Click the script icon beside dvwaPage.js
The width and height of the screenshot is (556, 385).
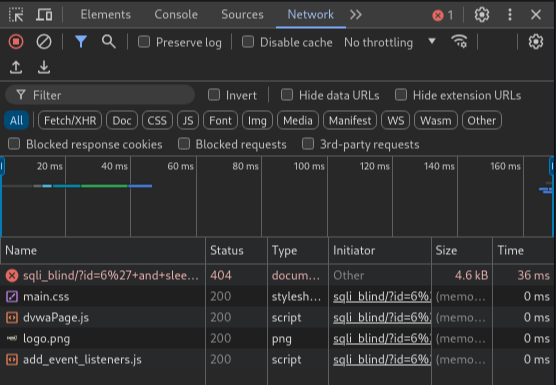point(12,318)
